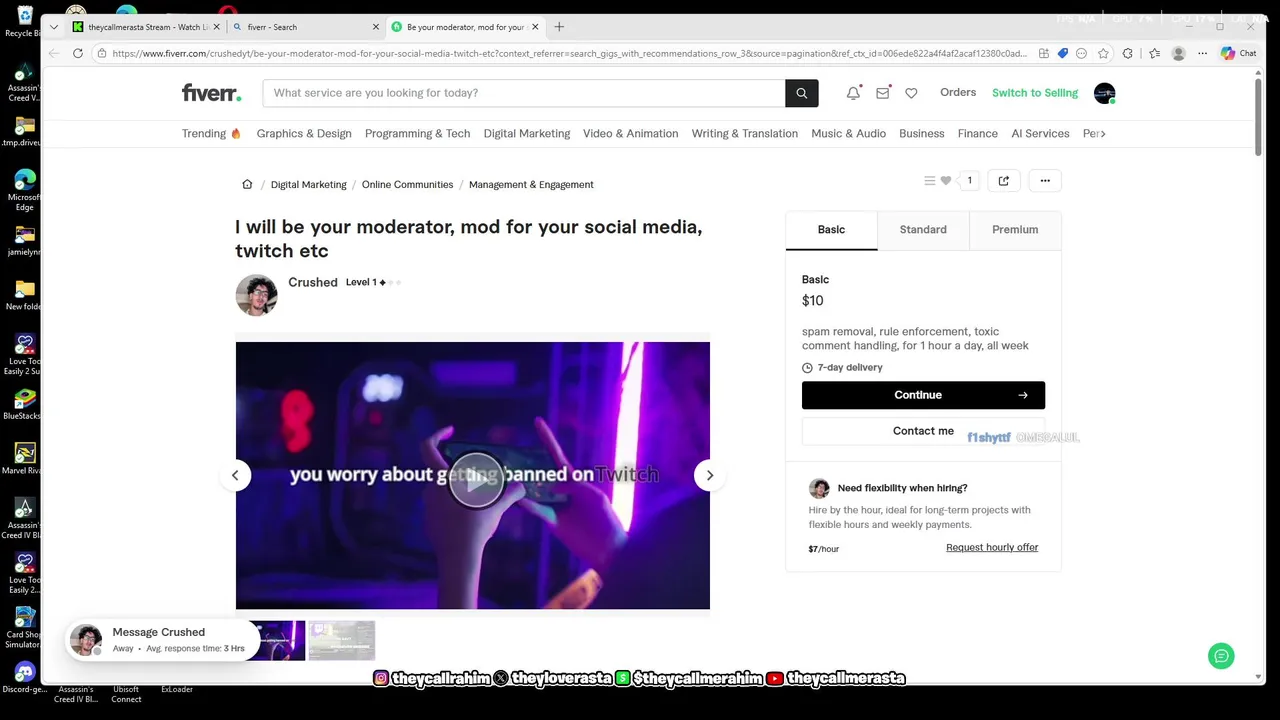Open Edge browser profile icon
The width and height of the screenshot is (1280, 720).
pos(1179,53)
